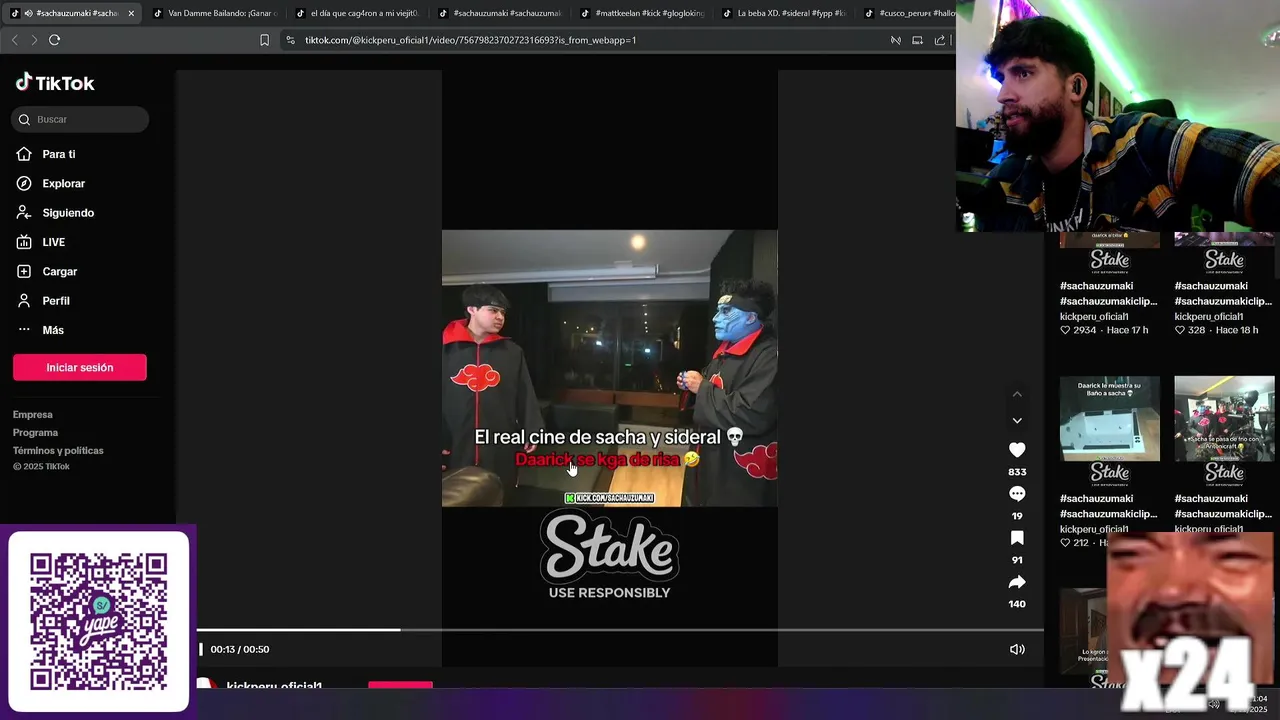
Task: Switch to the 'La beba XD' tab
Action: pos(785,13)
